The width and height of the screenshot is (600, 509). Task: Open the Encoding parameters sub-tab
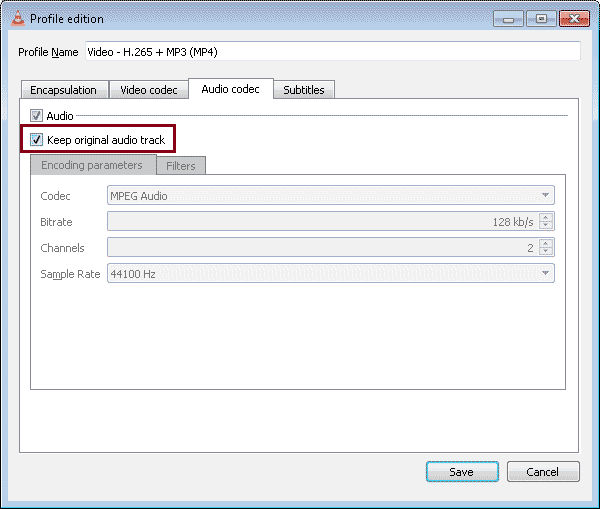pos(93,165)
